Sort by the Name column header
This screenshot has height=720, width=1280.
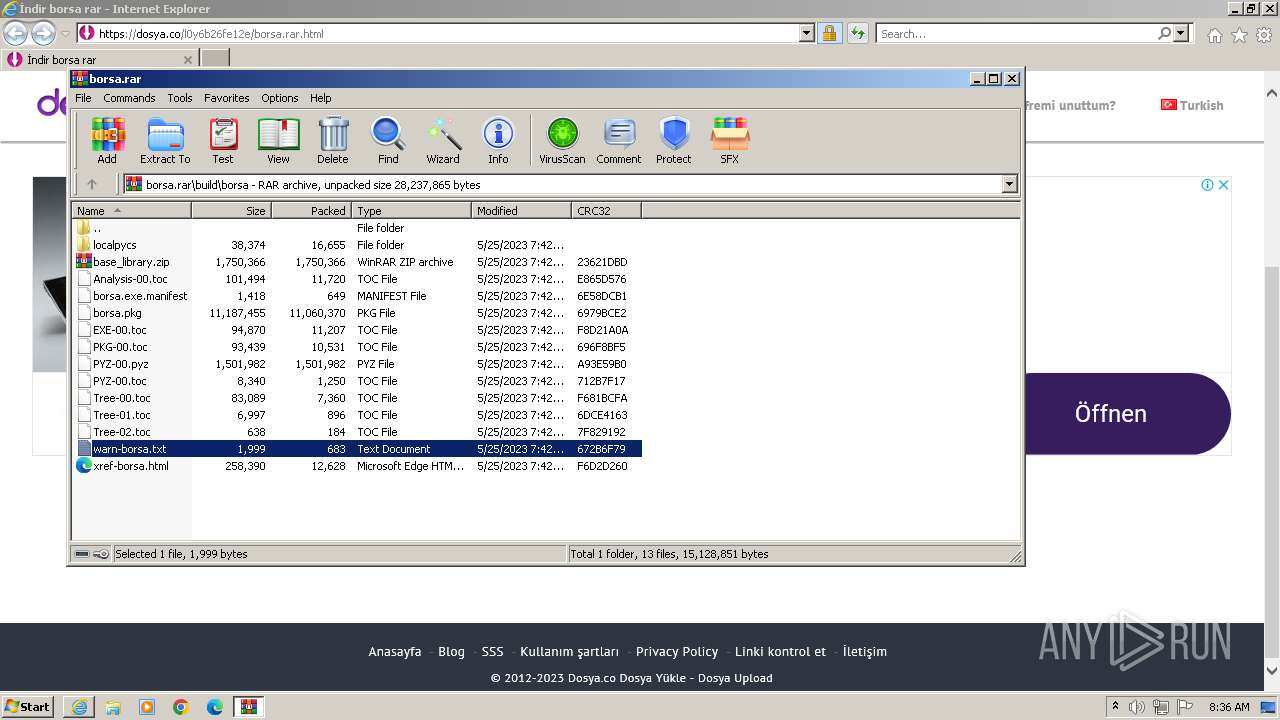click(x=131, y=211)
